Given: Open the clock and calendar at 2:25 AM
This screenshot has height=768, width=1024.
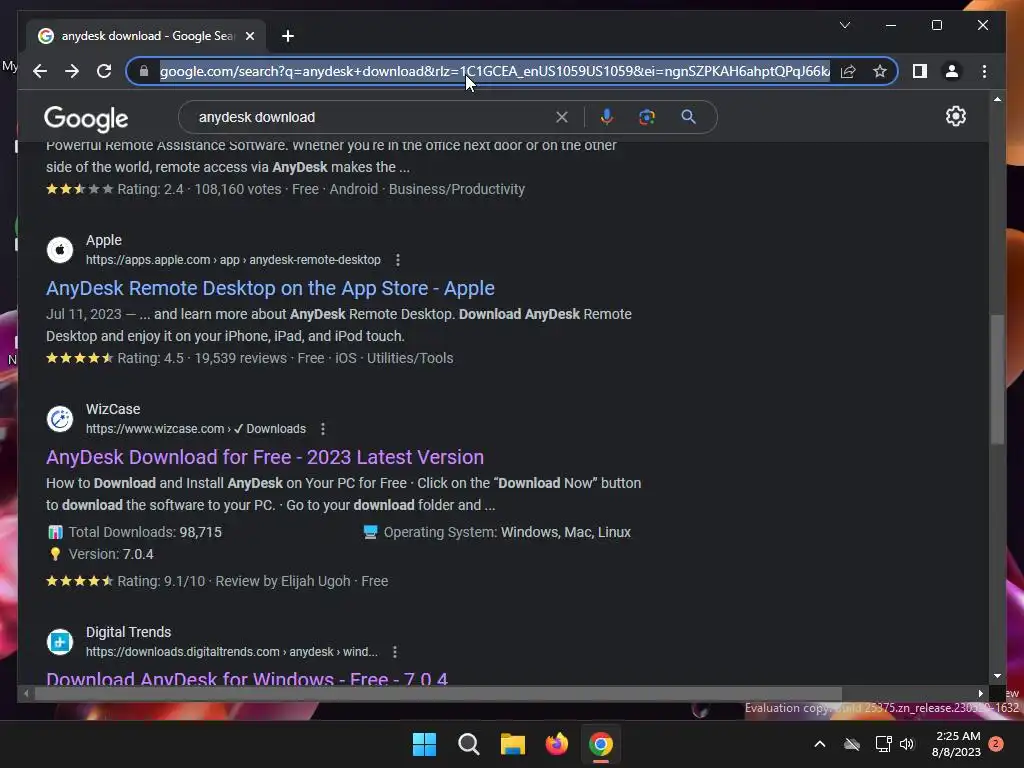Looking at the screenshot, I should (x=957, y=744).
